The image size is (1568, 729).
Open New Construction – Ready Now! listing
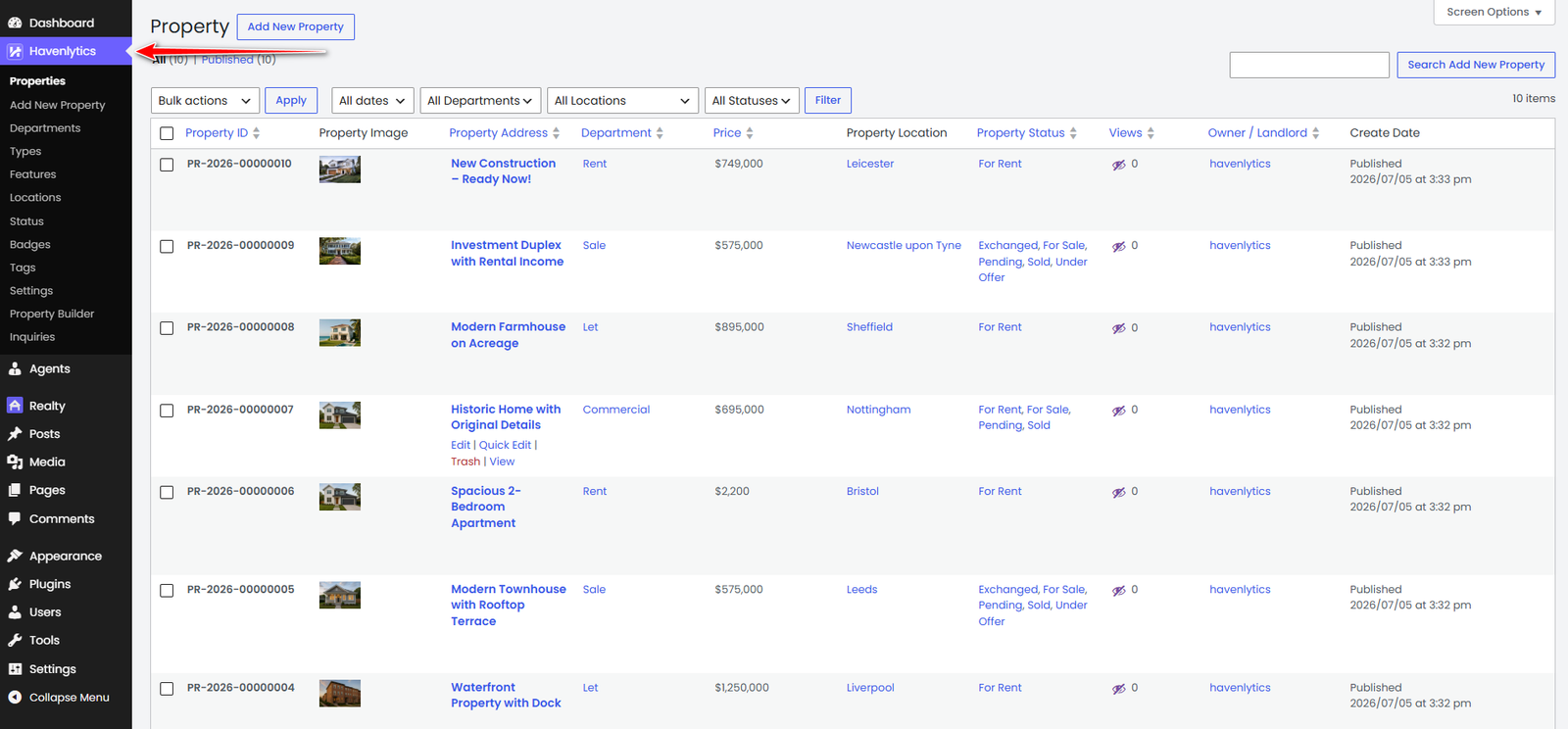[x=503, y=171]
